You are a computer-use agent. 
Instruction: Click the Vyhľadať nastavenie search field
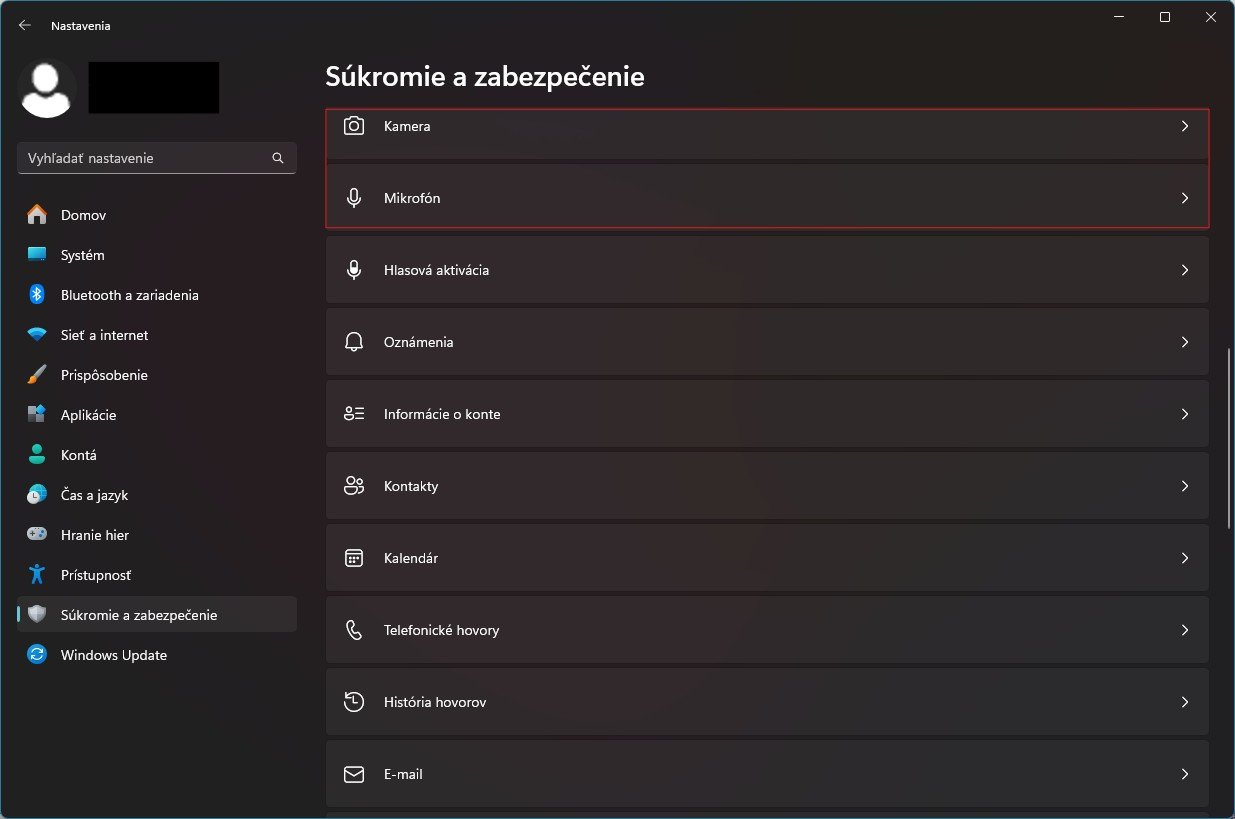(x=157, y=158)
